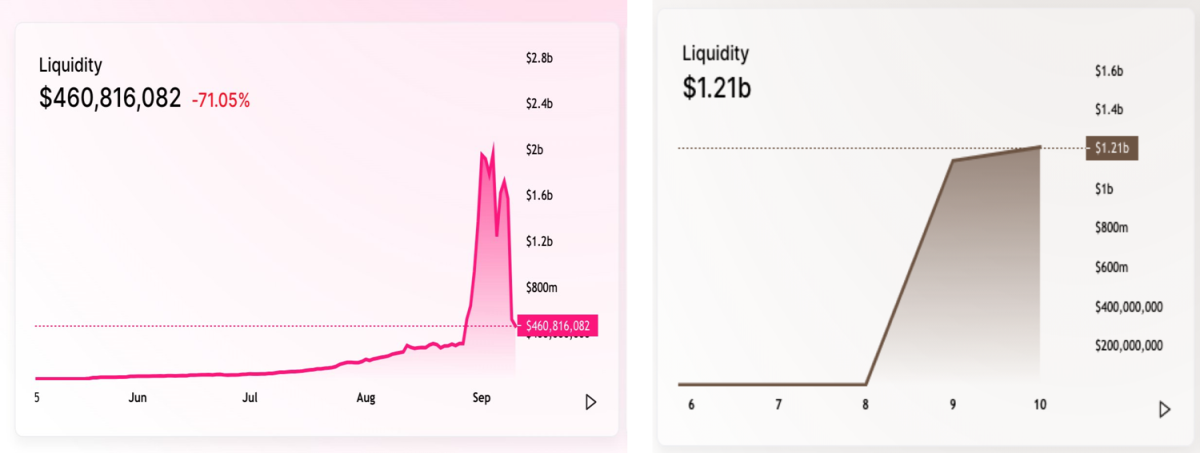Click the Aug label on pink chart axis
The width and height of the screenshot is (1200, 453).
coord(366,397)
